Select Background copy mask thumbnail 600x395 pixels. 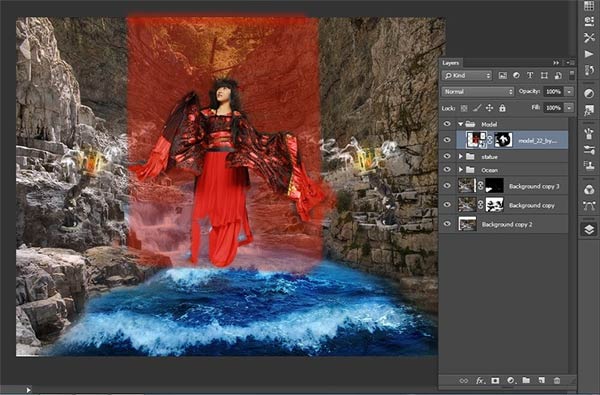click(x=494, y=205)
